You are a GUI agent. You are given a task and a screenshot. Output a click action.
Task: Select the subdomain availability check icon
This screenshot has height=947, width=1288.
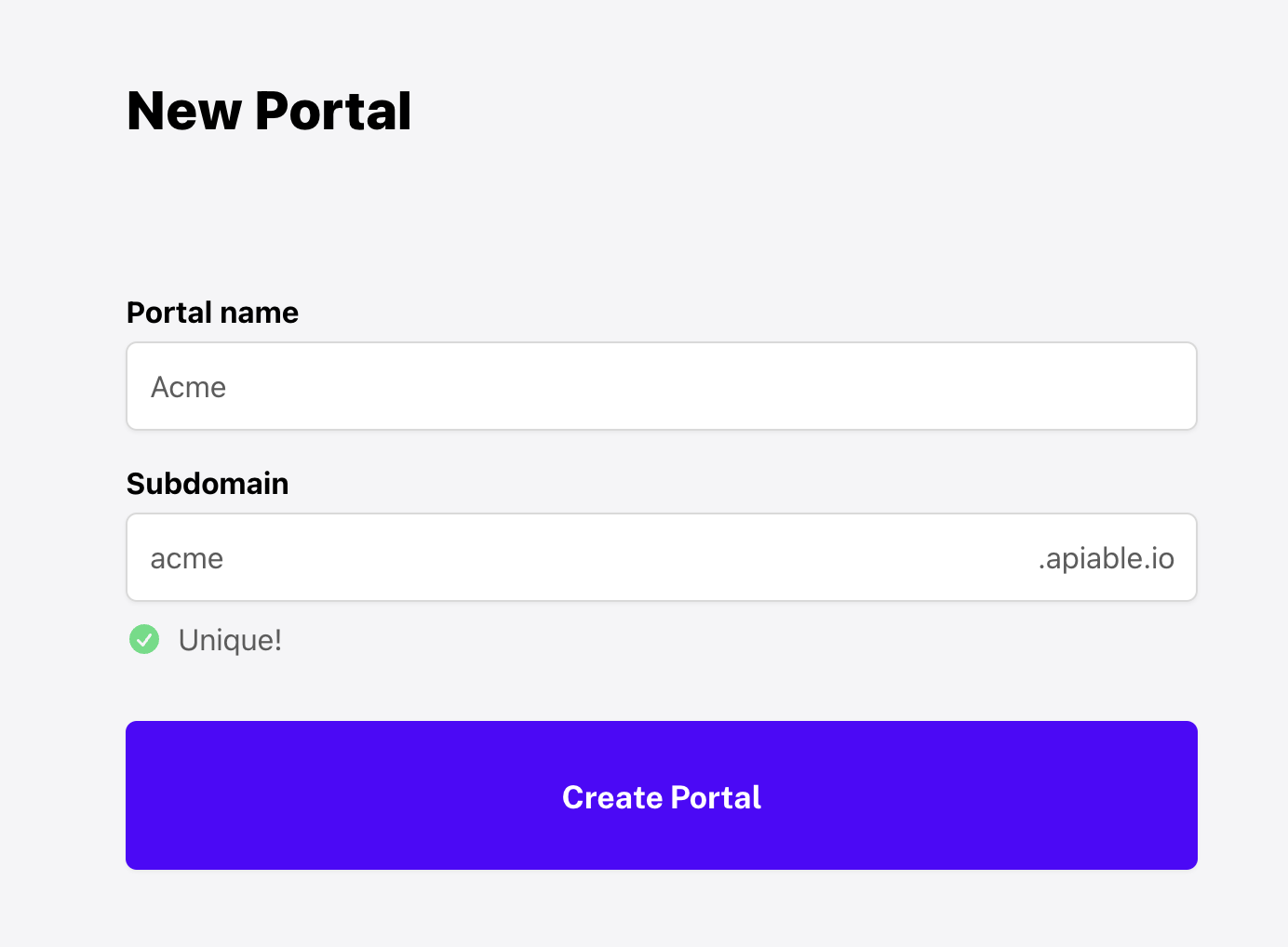pos(144,639)
